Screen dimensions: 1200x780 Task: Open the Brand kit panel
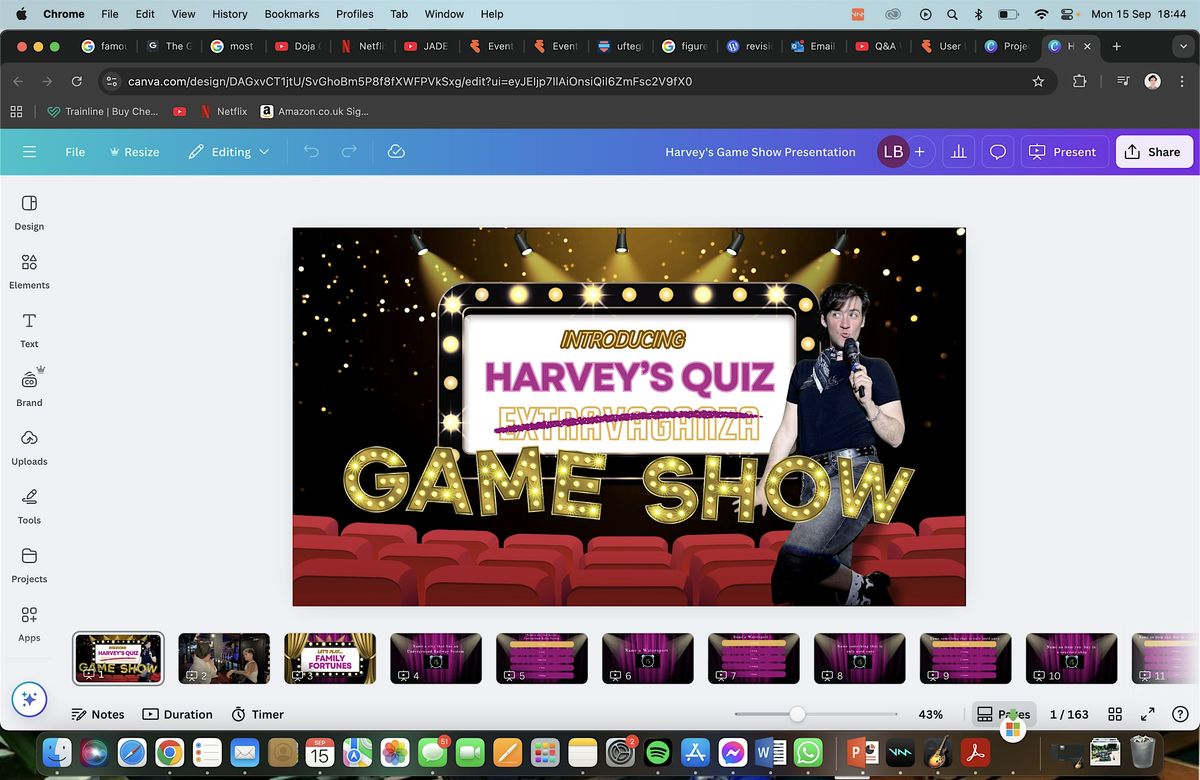coord(28,387)
